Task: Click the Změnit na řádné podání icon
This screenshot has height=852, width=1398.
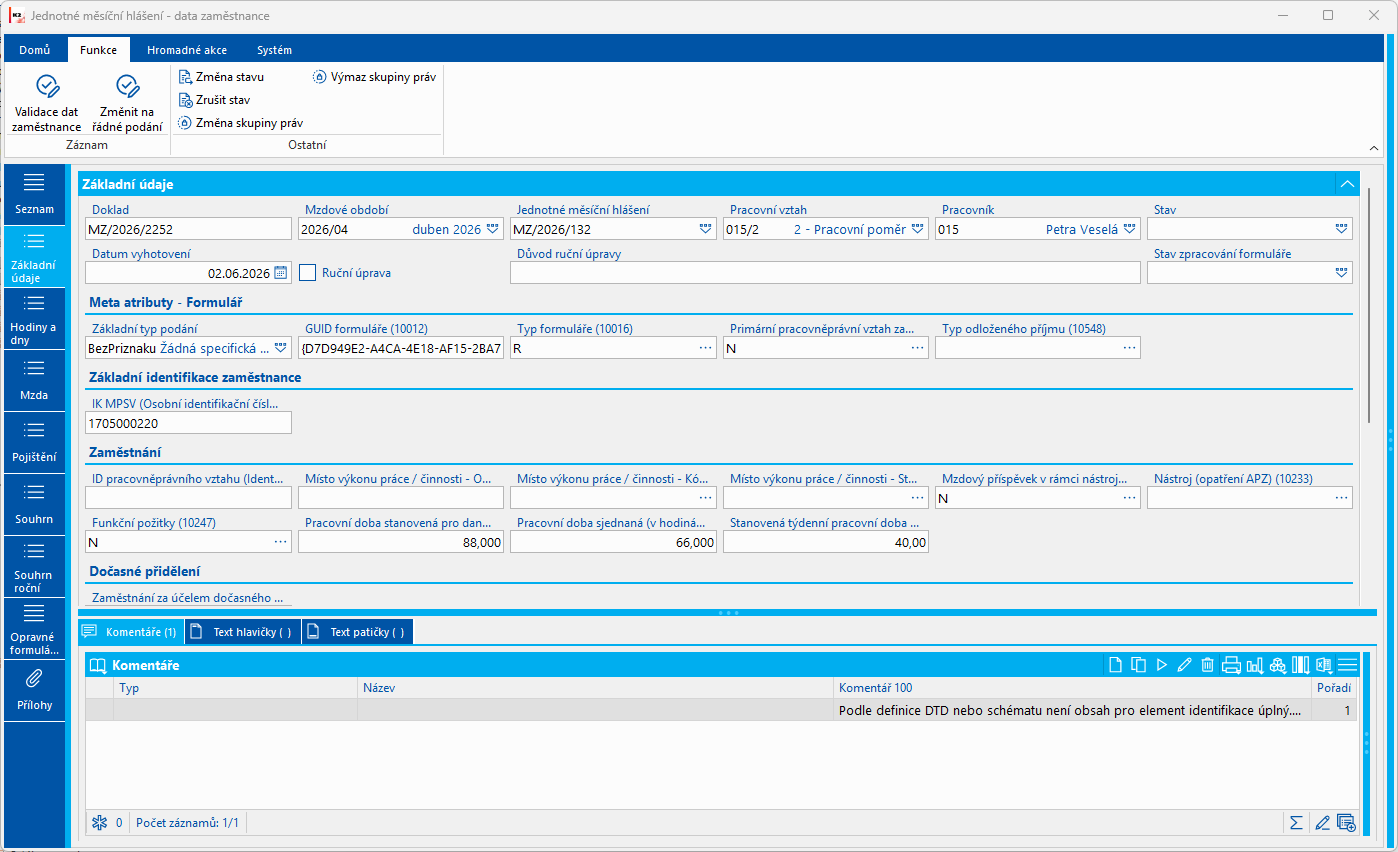Action: 128,86
